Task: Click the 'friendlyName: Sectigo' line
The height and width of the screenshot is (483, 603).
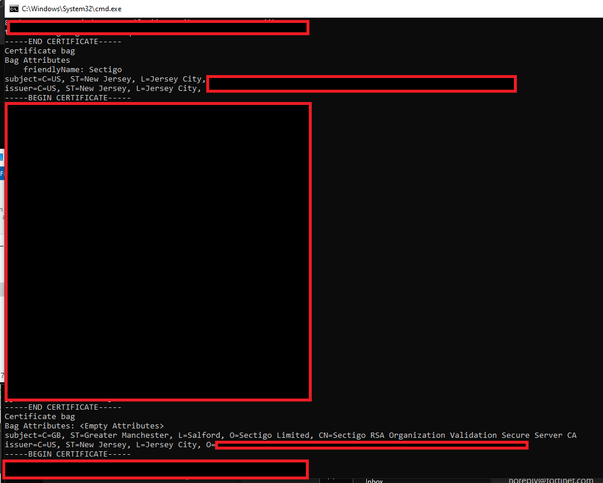Action: [73, 70]
